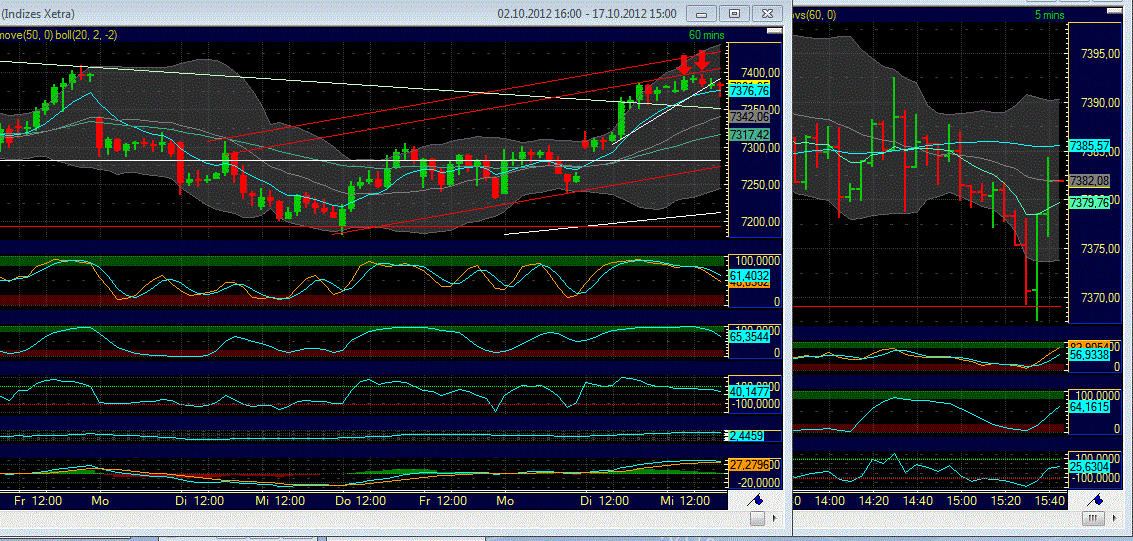Select the 60 mins timeframe label

[x=707, y=35]
